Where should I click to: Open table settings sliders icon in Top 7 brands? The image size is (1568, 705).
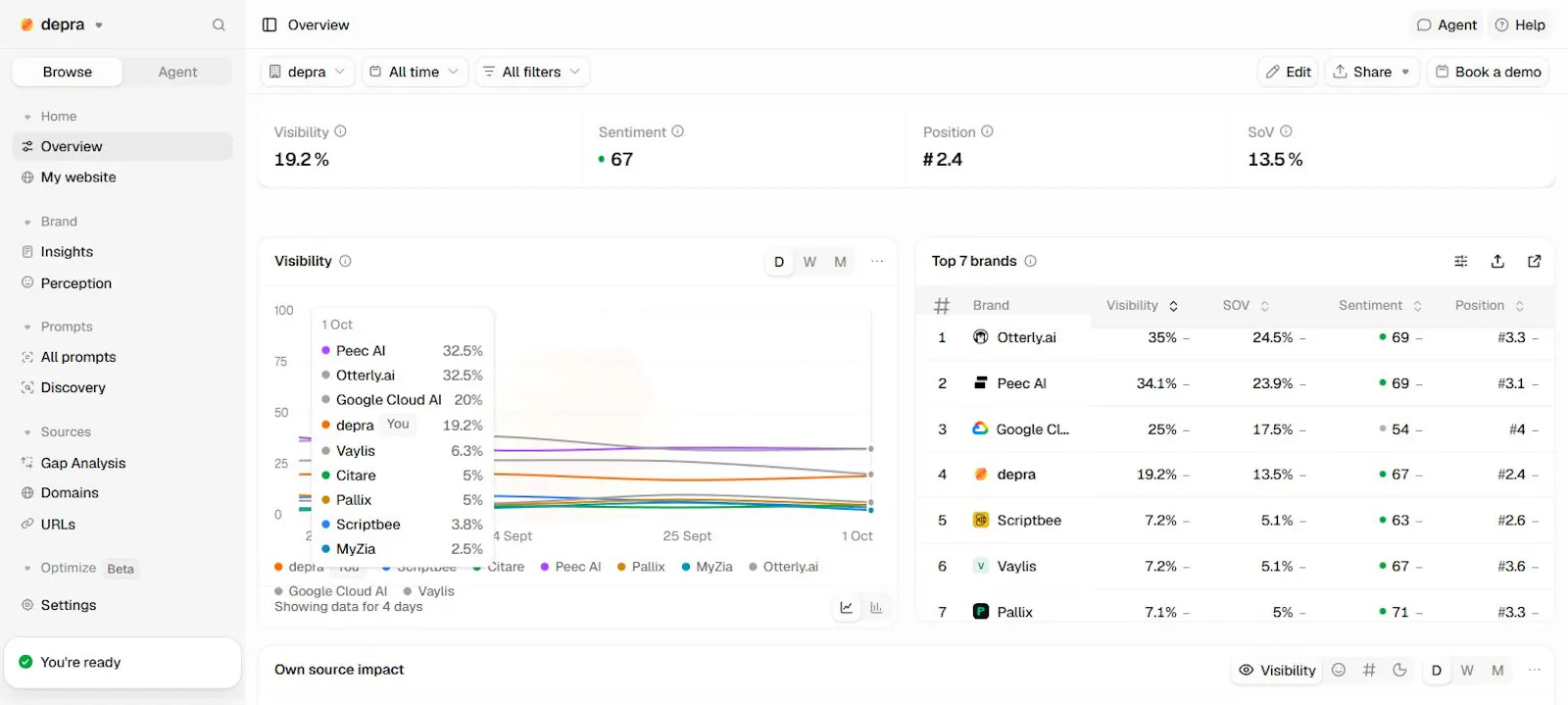click(x=1460, y=261)
